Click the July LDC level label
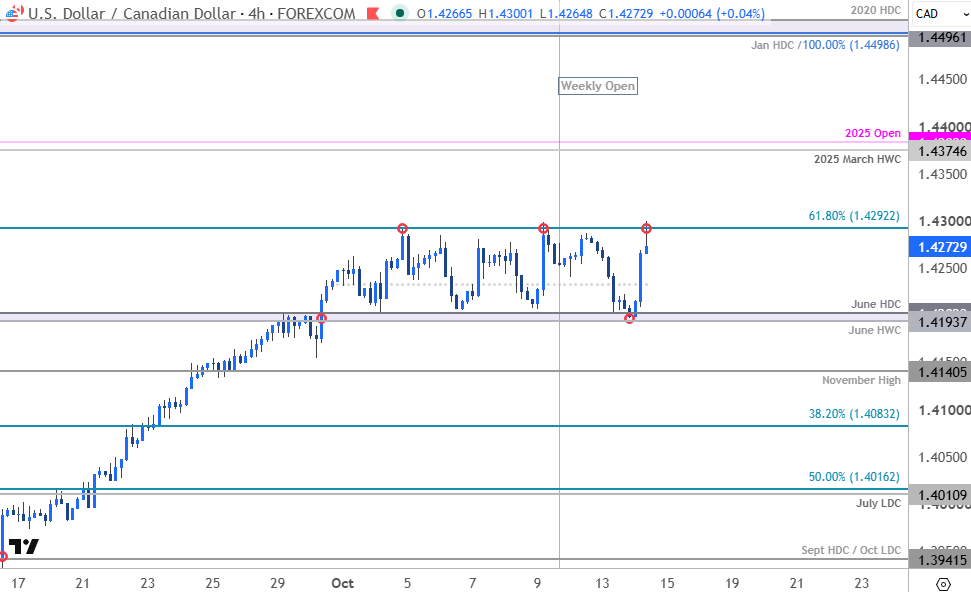971x592 pixels. pos(879,503)
